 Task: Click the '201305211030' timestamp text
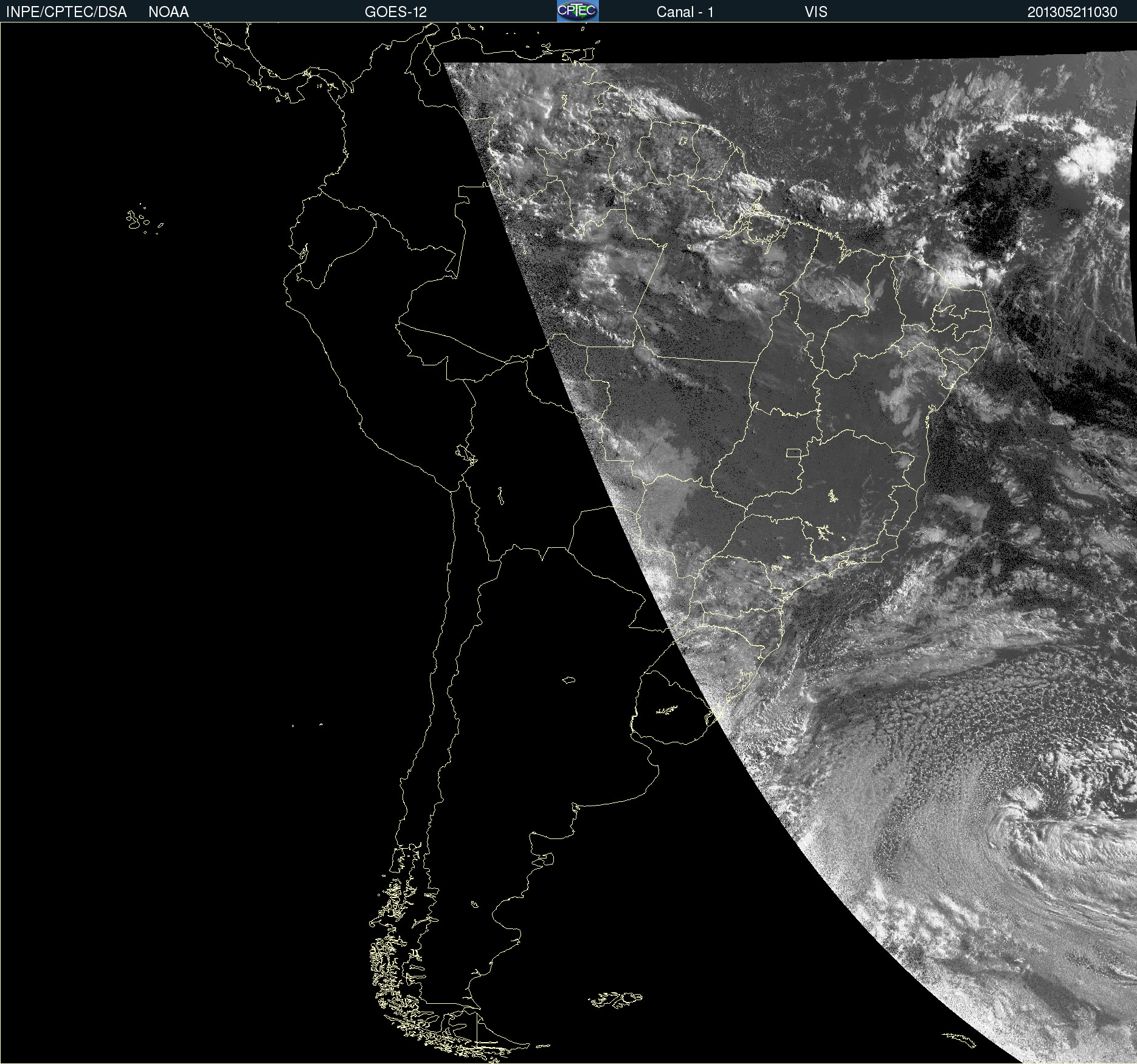point(1073,12)
